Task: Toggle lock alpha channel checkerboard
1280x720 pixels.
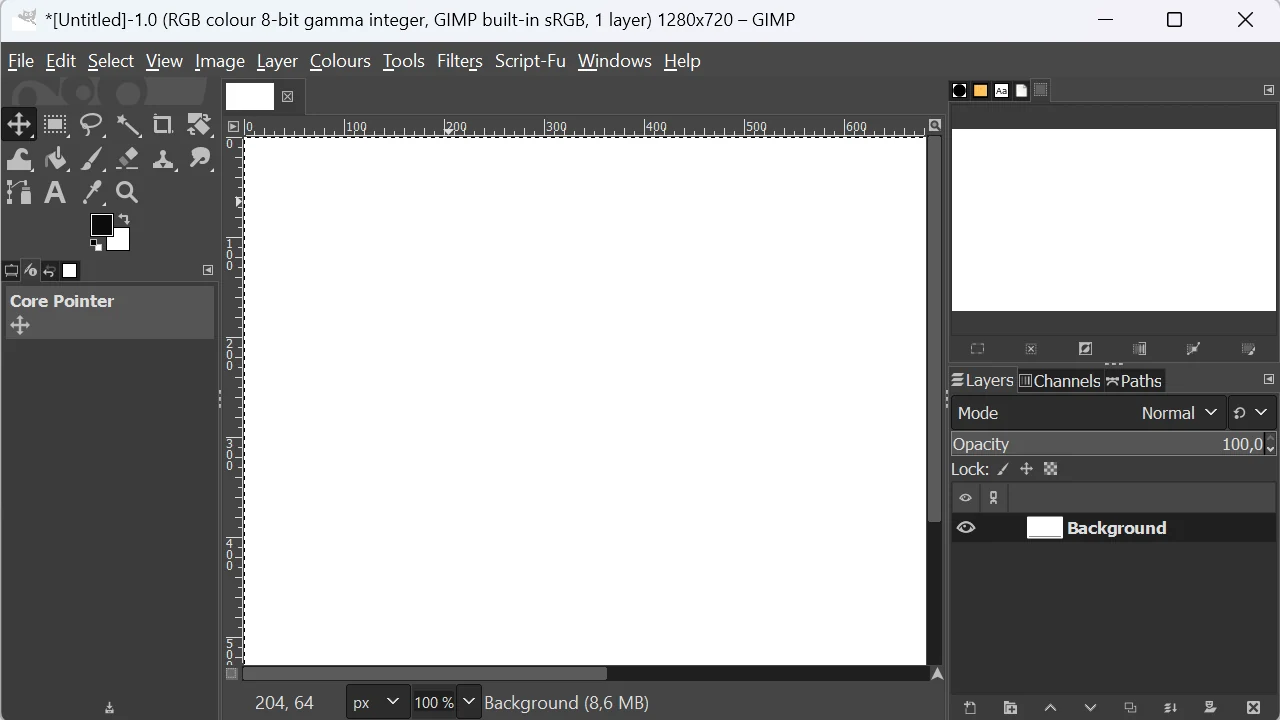Action: tap(1051, 469)
